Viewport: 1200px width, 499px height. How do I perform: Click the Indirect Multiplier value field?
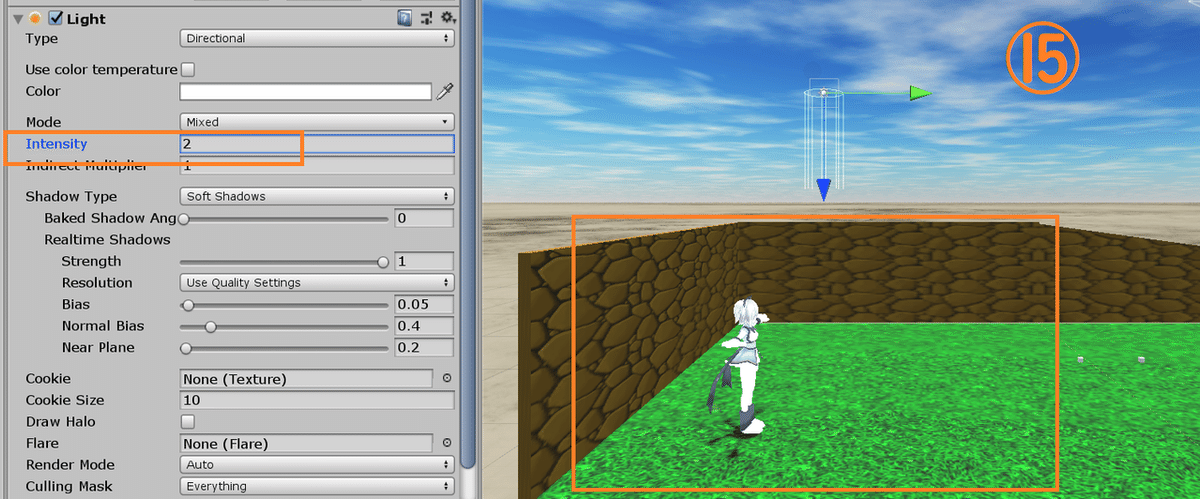(x=317, y=166)
